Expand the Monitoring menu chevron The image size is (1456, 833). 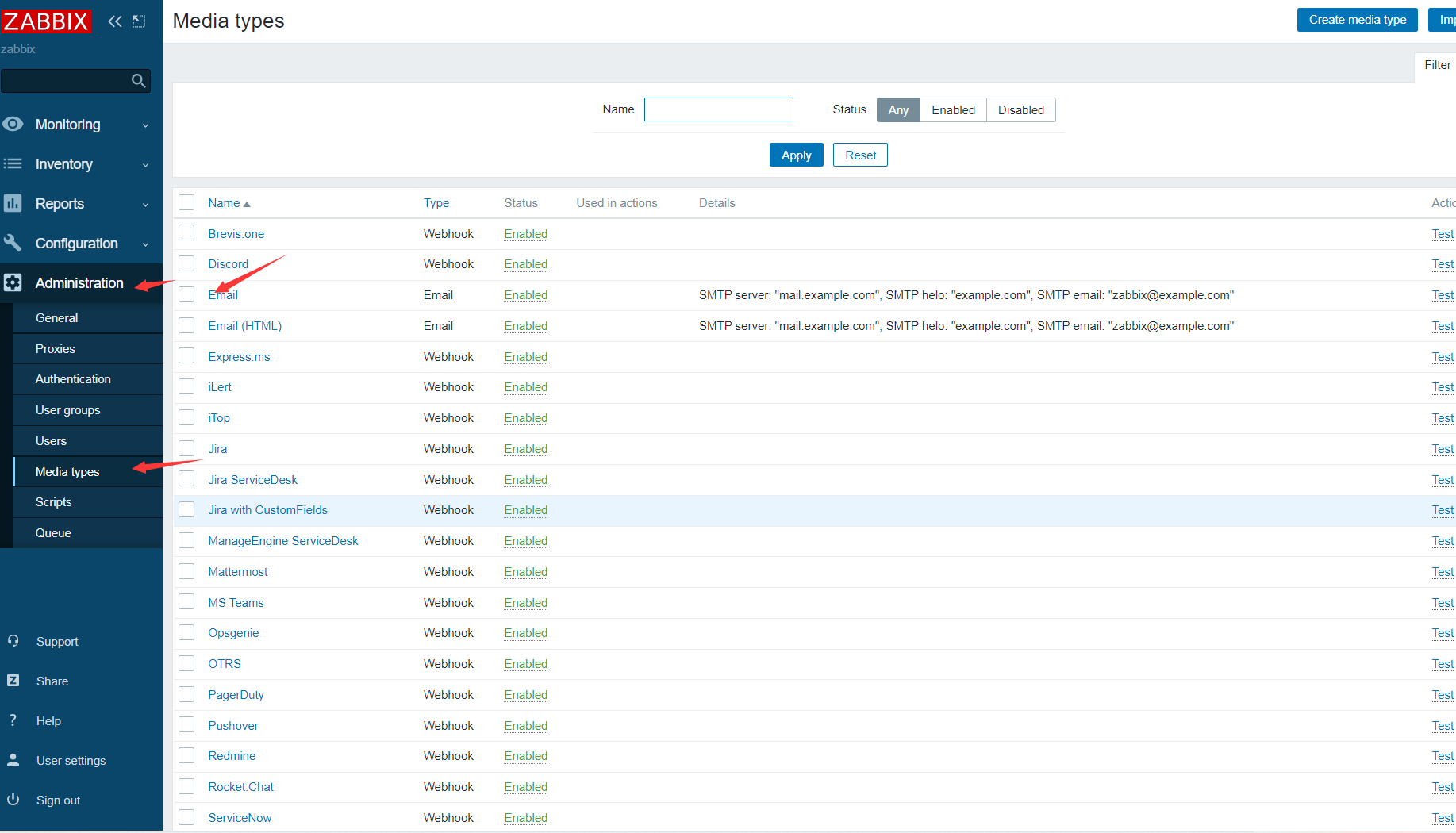145,125
